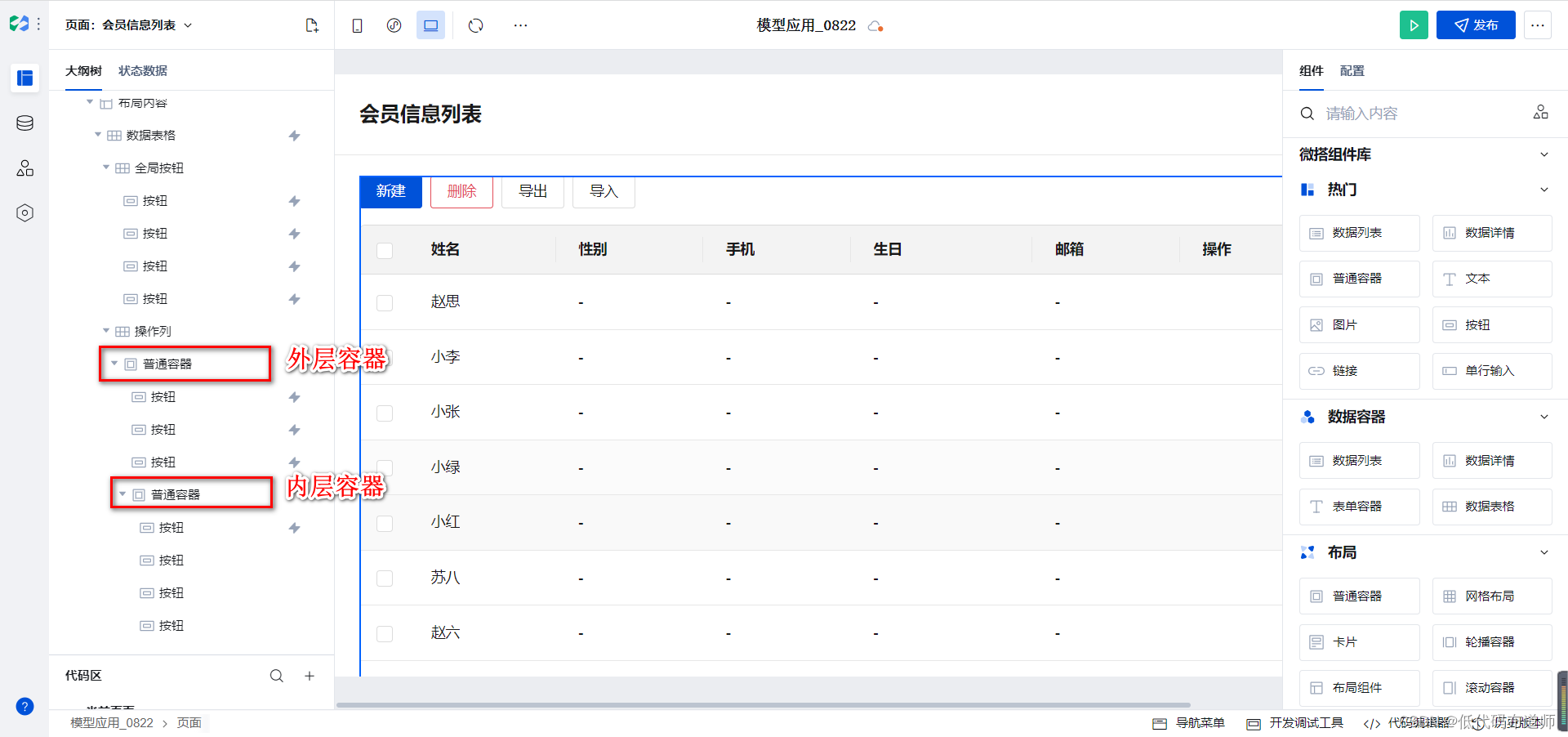This screenshot has width=1568, height=737.
Task: Collapse the 操作列 tree node
Action: click(106, 331)
